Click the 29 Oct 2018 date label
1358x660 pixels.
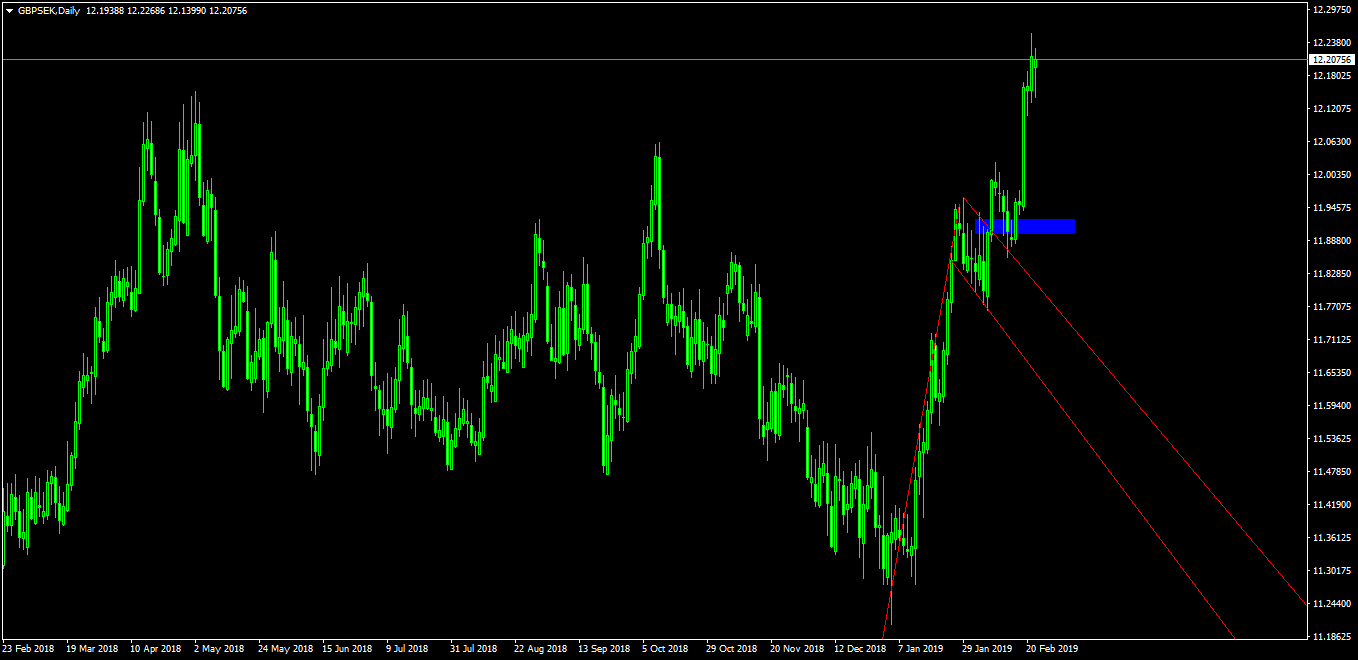point(731,648)
